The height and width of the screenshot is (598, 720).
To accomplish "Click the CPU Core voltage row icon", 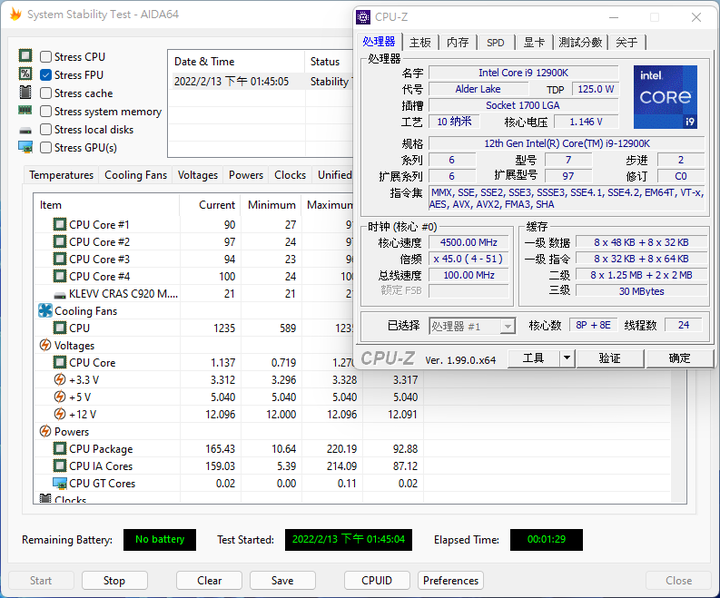I will 60,362.
